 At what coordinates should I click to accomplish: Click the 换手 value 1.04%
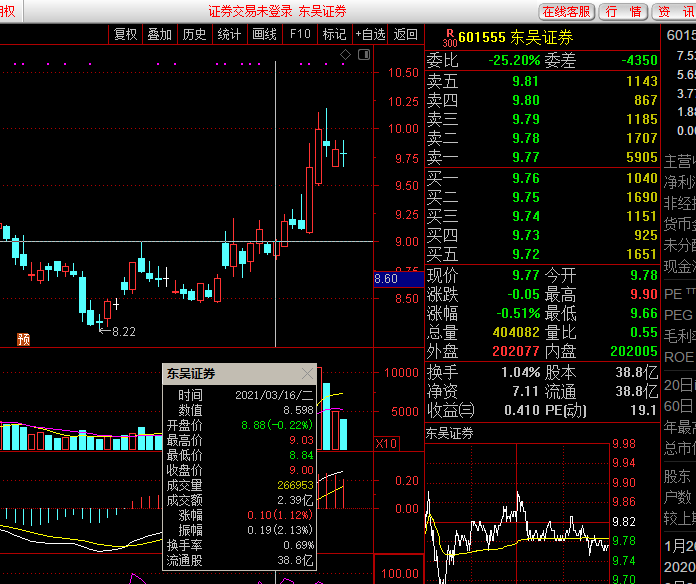(x=521, y=372)
